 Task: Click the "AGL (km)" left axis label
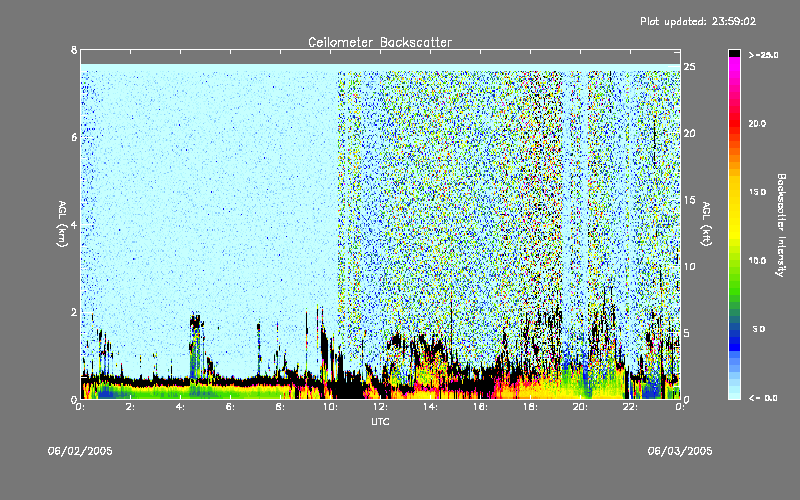pos(62,224)
